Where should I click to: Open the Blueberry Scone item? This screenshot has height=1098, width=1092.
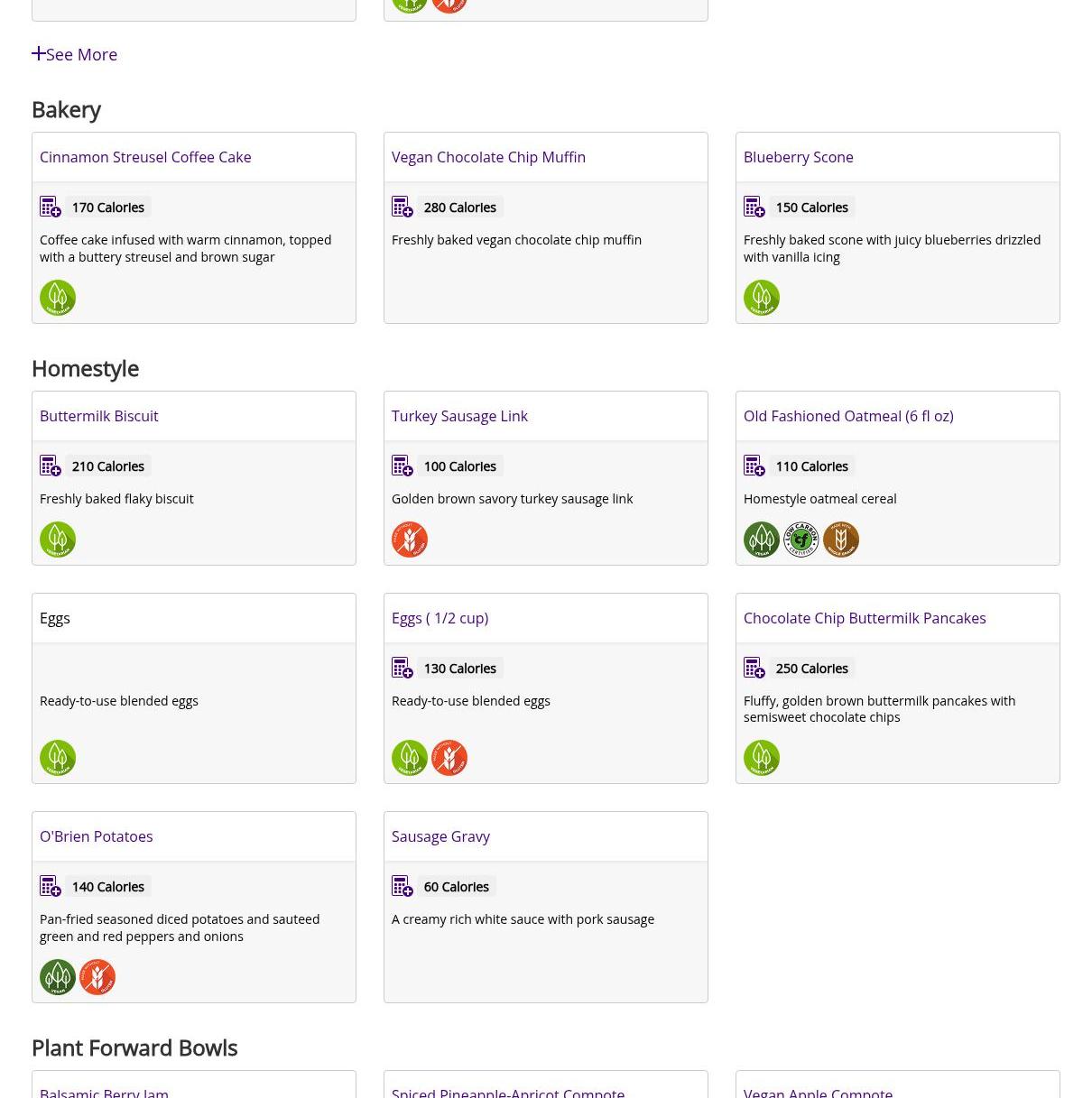click(x=799, y=157)
